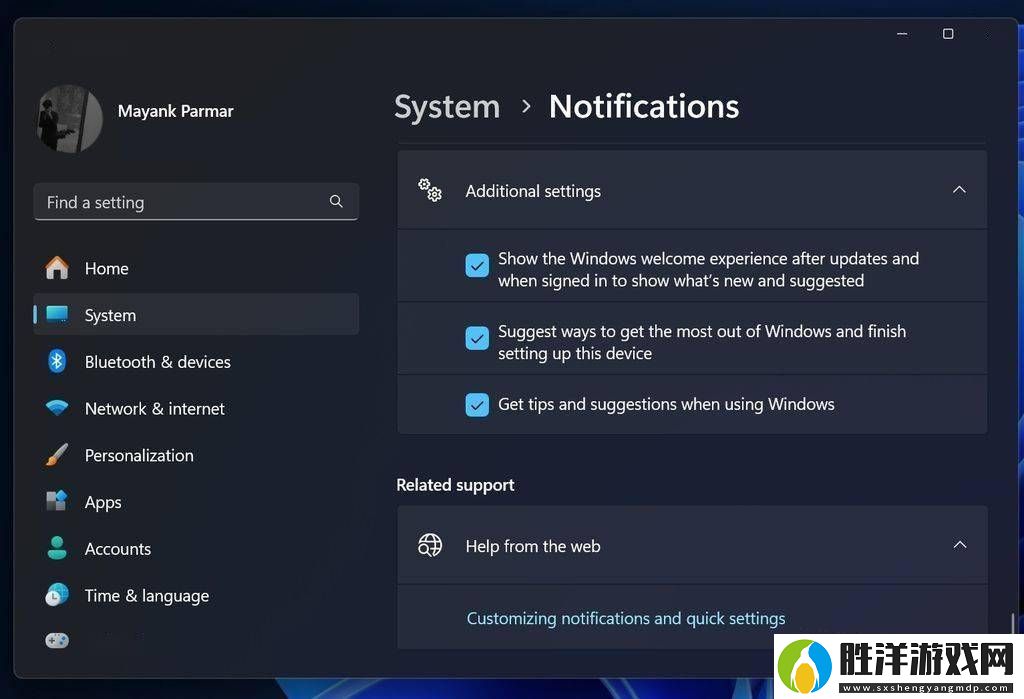This screenshot has width=1024, height=699.
Task: Minimize the Settings window
Action: coord(902,33)
